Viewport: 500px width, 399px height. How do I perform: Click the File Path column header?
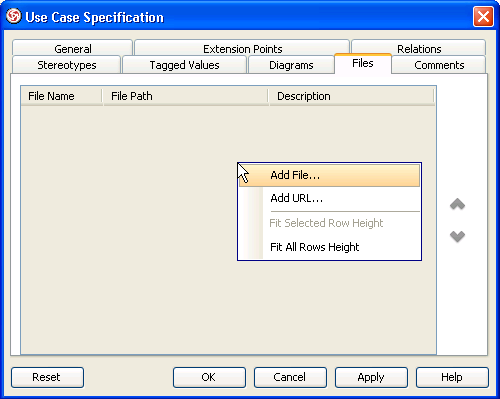click(x=186, y=96)
